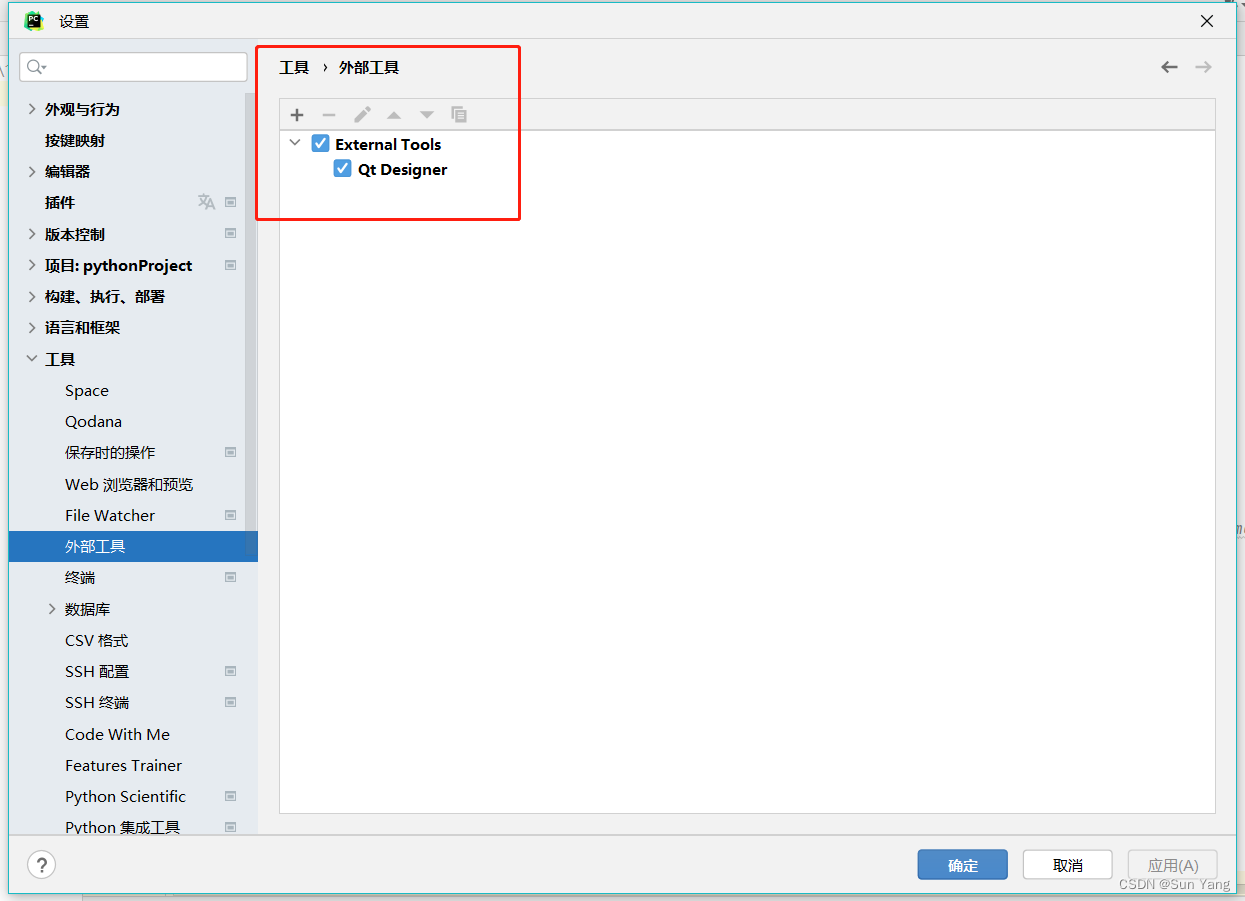Open Code With Me settings
The height and width of the screenshot is (901, 1245).
coord(117,734)
